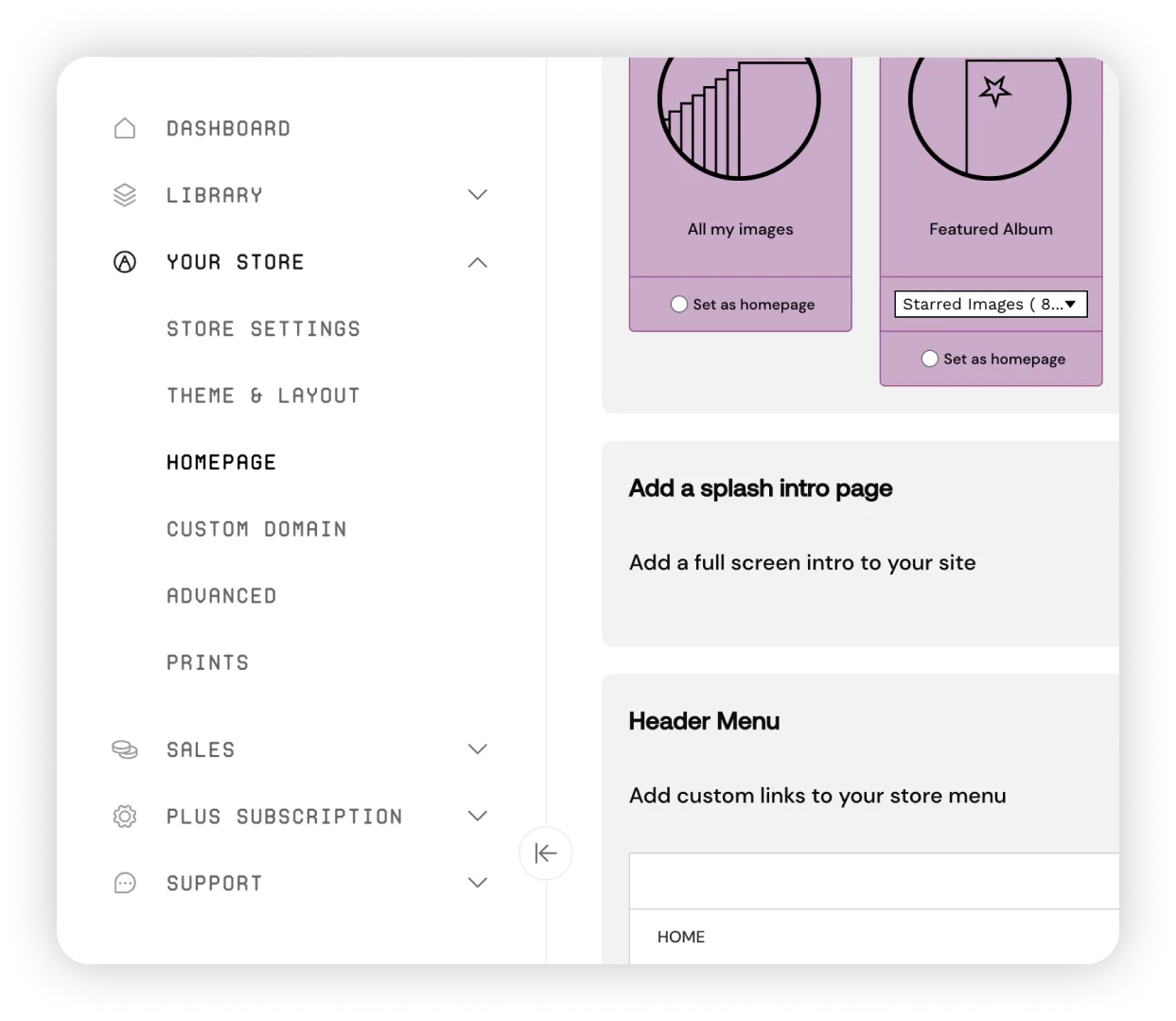This screenshot has height=1021, width=1176.
Task: Click the All my images stacked illustration
Action: [739, 117]
